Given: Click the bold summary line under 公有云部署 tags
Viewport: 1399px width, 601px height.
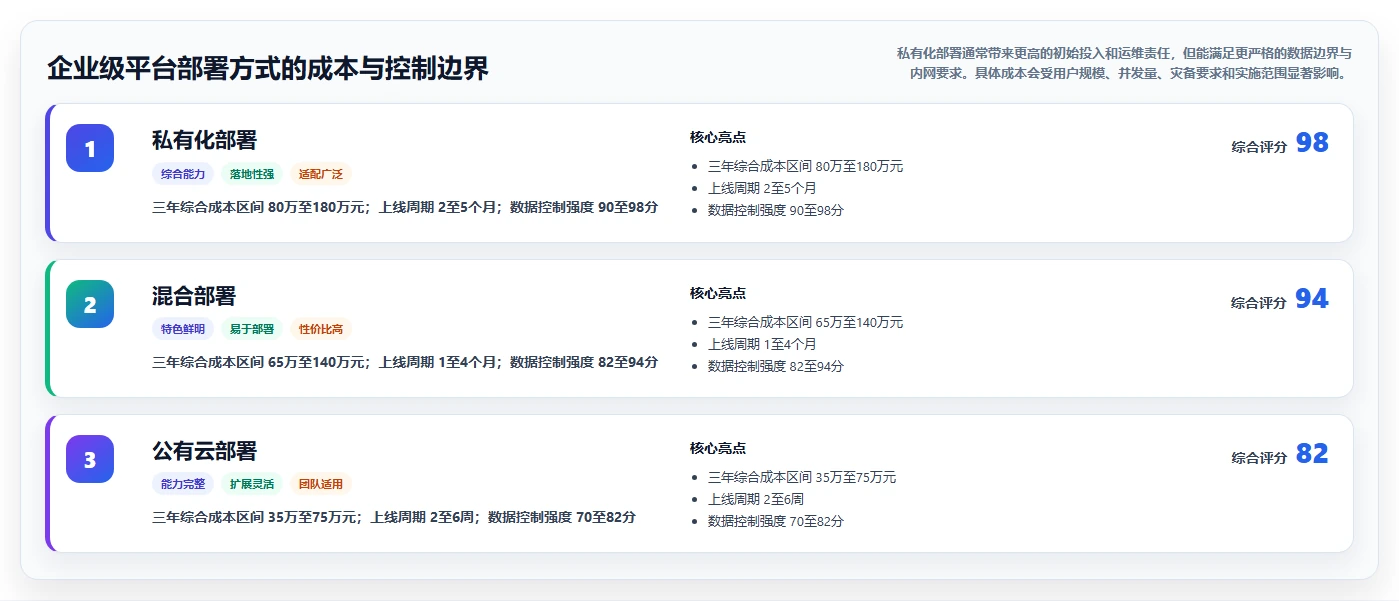Looking at the screenshot, I should point(394,518).
